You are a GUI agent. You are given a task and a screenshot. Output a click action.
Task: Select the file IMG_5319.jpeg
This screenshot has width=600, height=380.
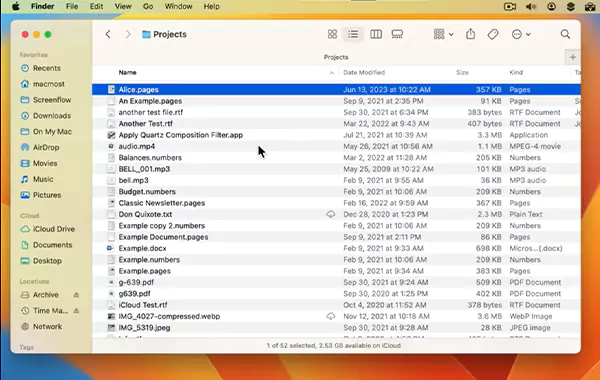pyautogui.click(x=144, y=328)
